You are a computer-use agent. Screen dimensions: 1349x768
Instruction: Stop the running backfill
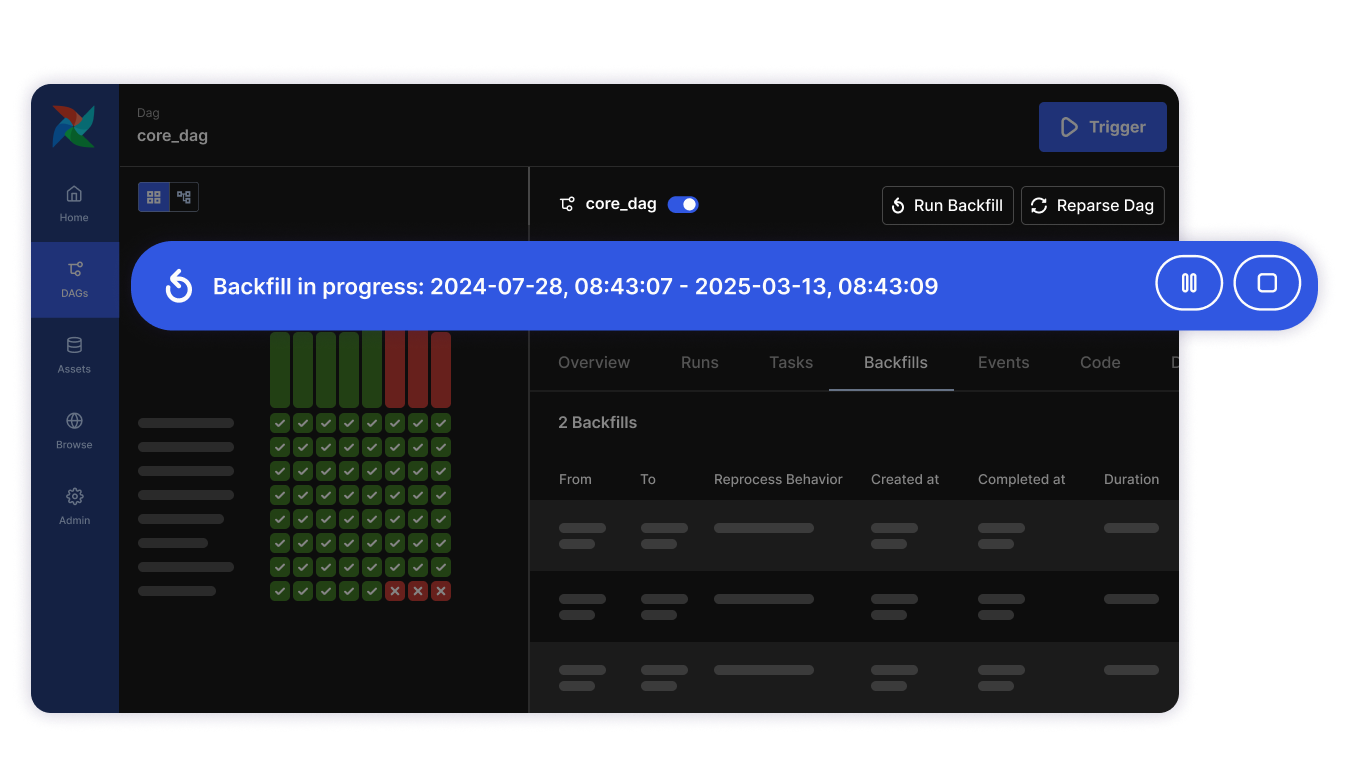tap(1267, 283)
